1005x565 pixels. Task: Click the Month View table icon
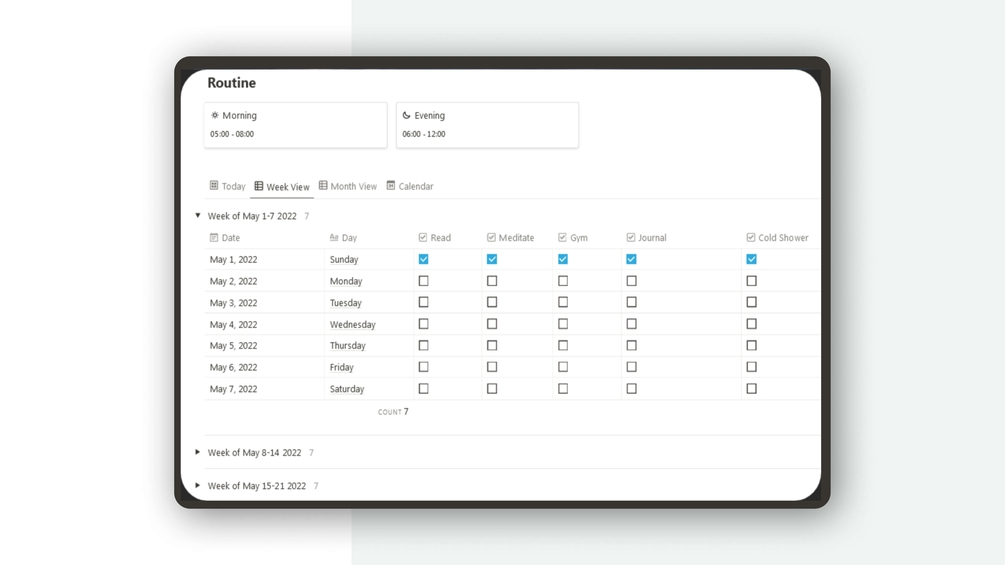(x=323, y=186)
